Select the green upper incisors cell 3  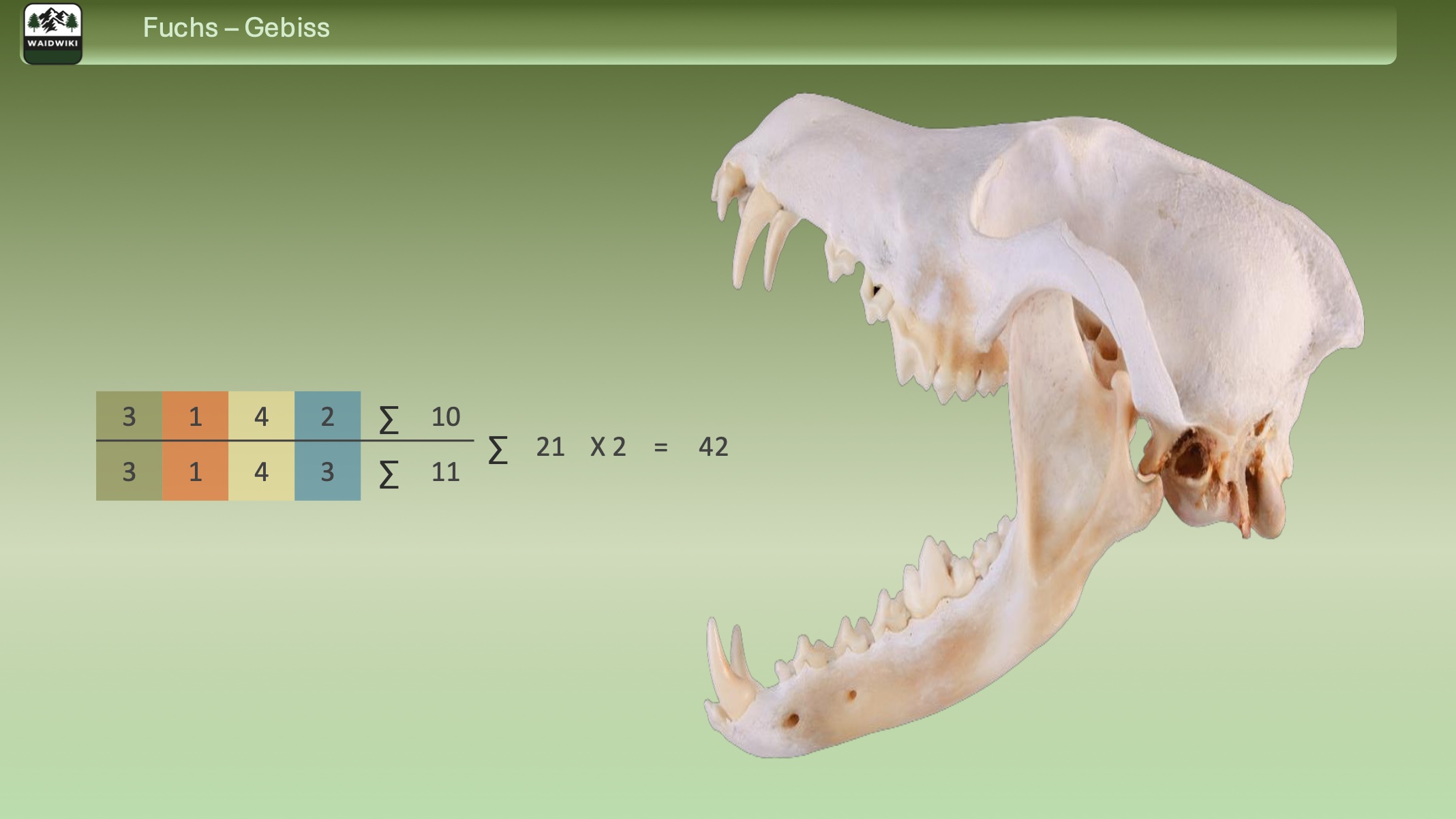point(129,416)
